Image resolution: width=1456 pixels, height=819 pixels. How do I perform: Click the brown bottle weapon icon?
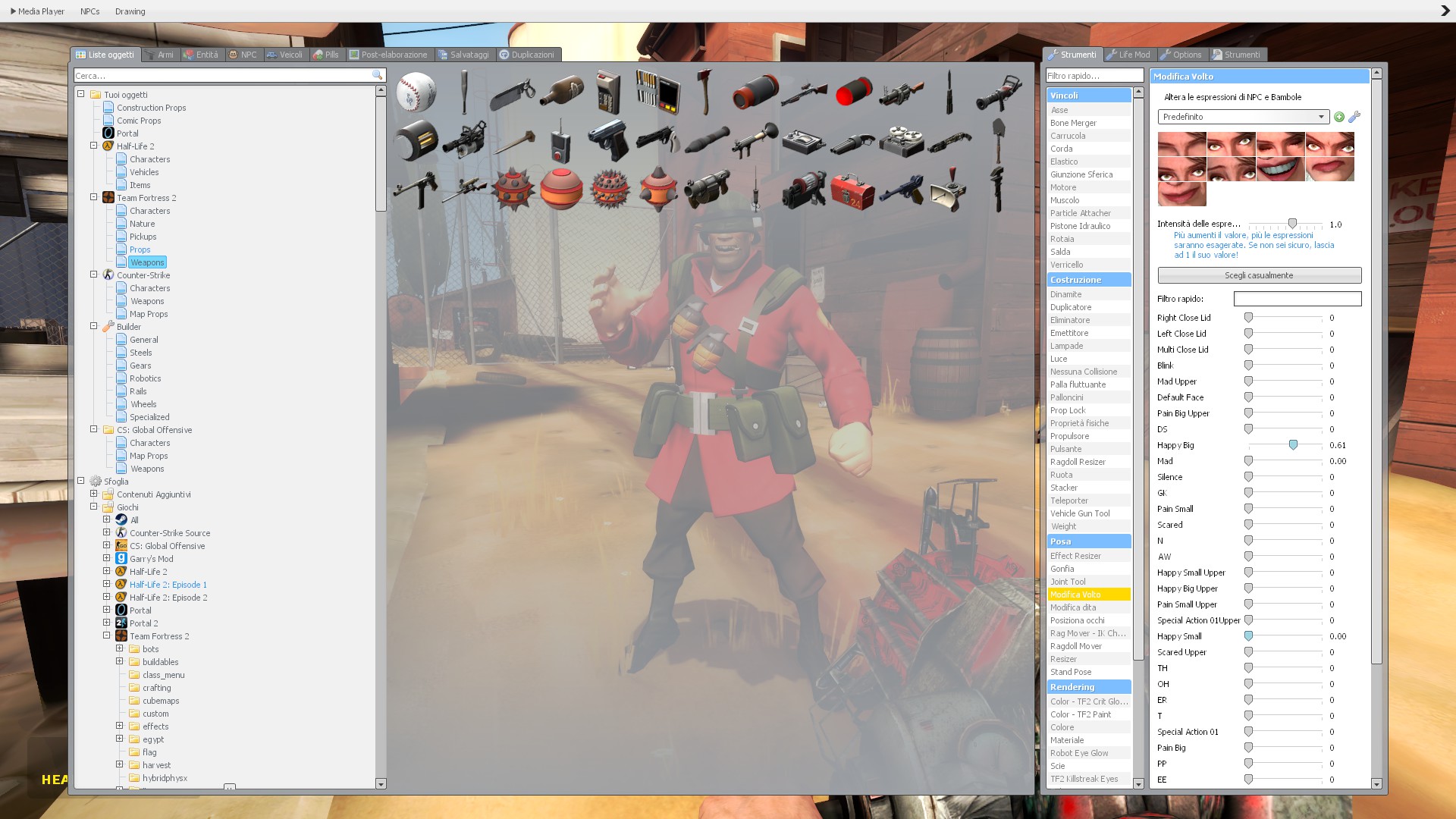tap(561, 92)
